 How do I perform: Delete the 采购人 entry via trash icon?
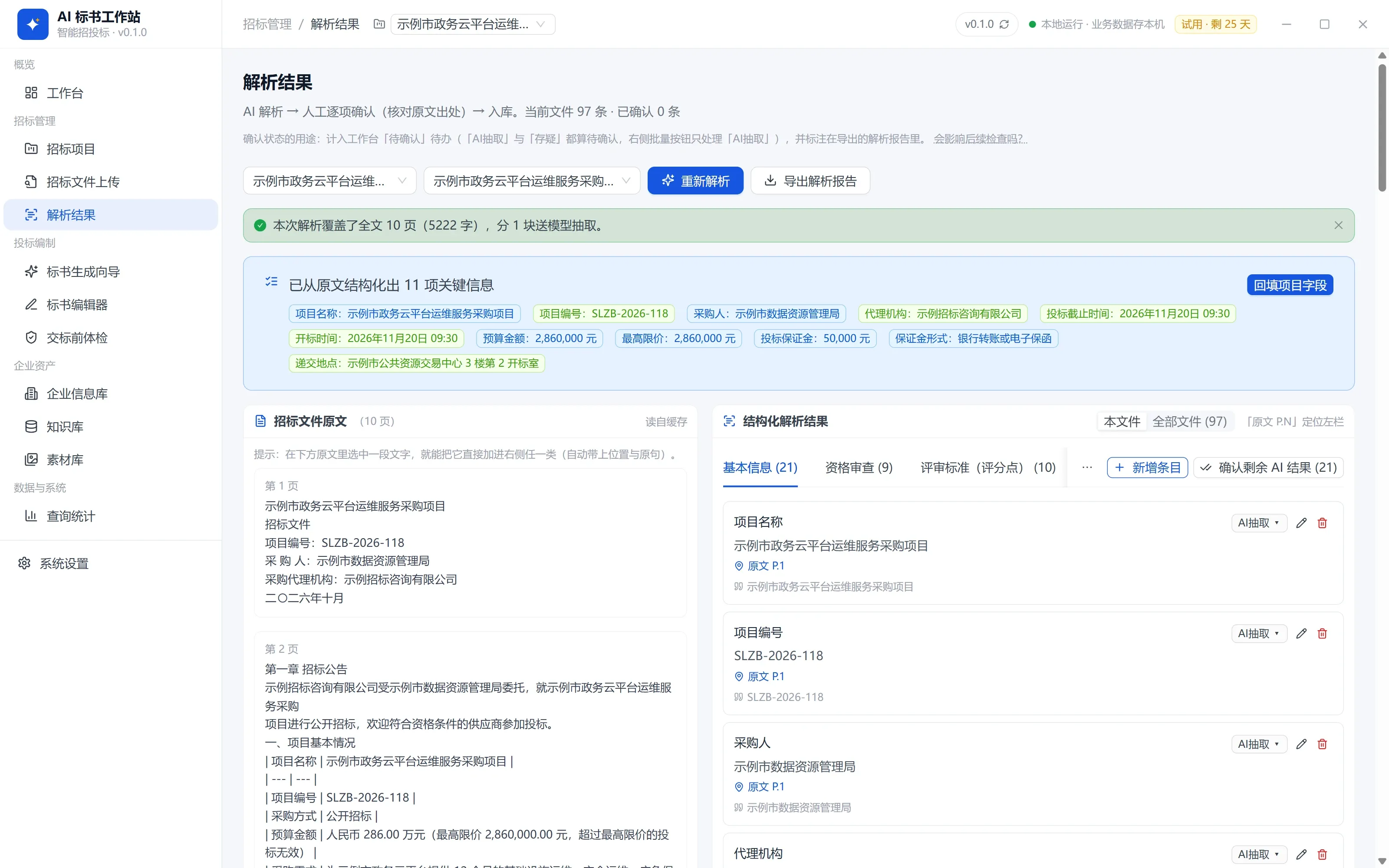(1323, 744)
